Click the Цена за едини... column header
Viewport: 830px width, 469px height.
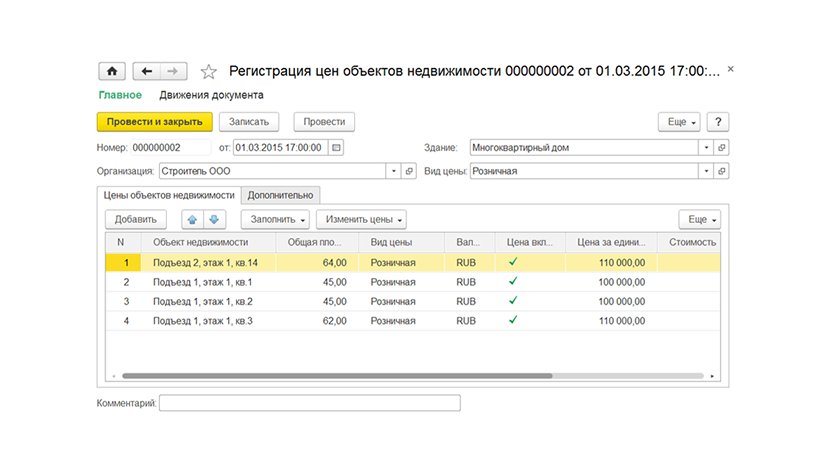(x=611, y=242)
